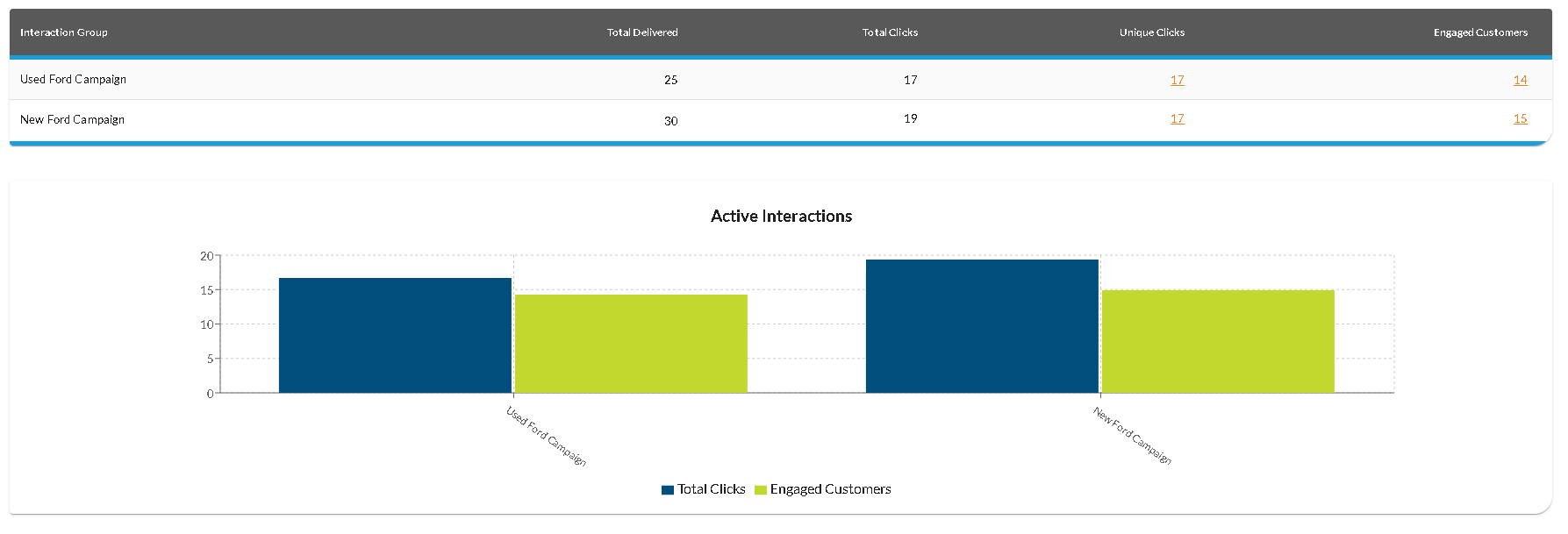Click New Ford Campaign's green Engaged Customers bar

(x=1218, y=342)
